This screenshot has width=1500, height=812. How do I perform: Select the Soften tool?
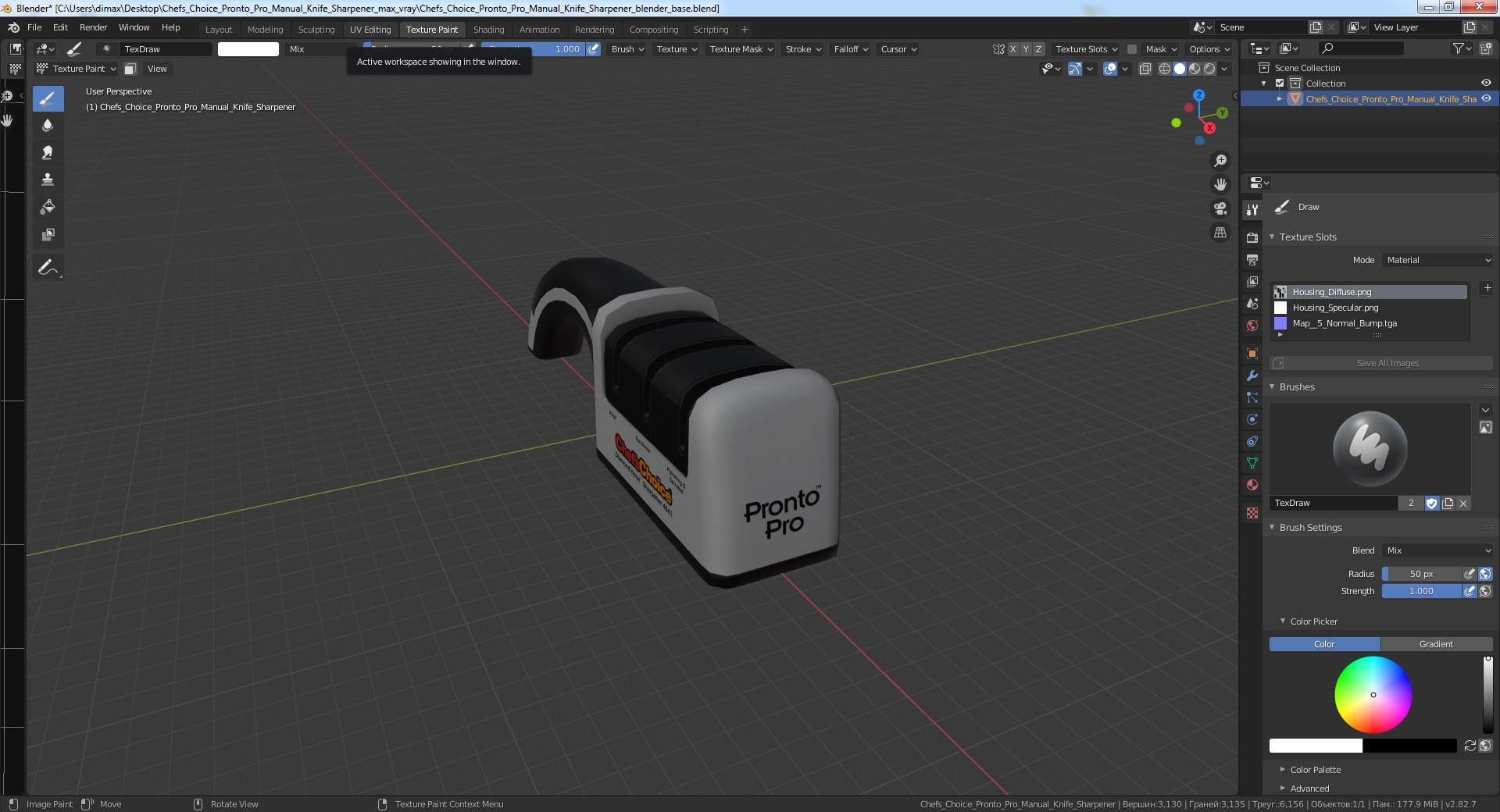click(x=48, y=126)
